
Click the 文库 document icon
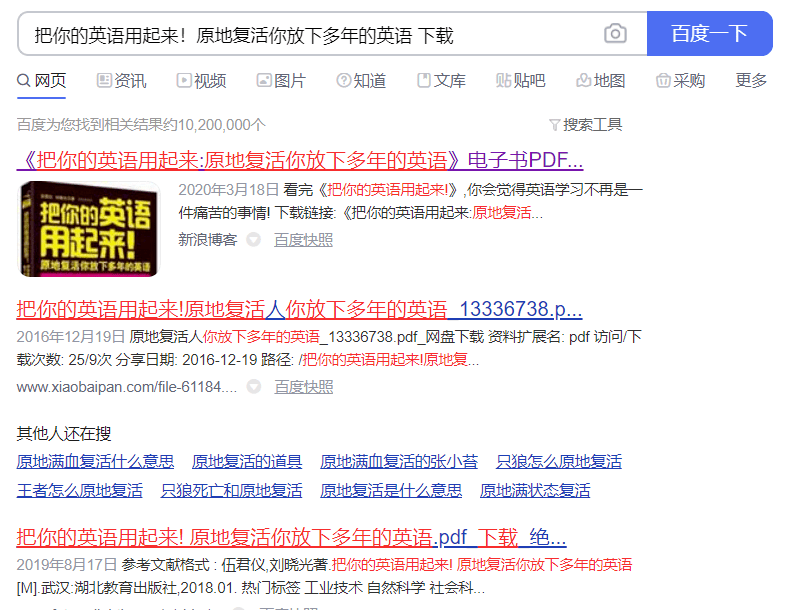pos(424,81)
